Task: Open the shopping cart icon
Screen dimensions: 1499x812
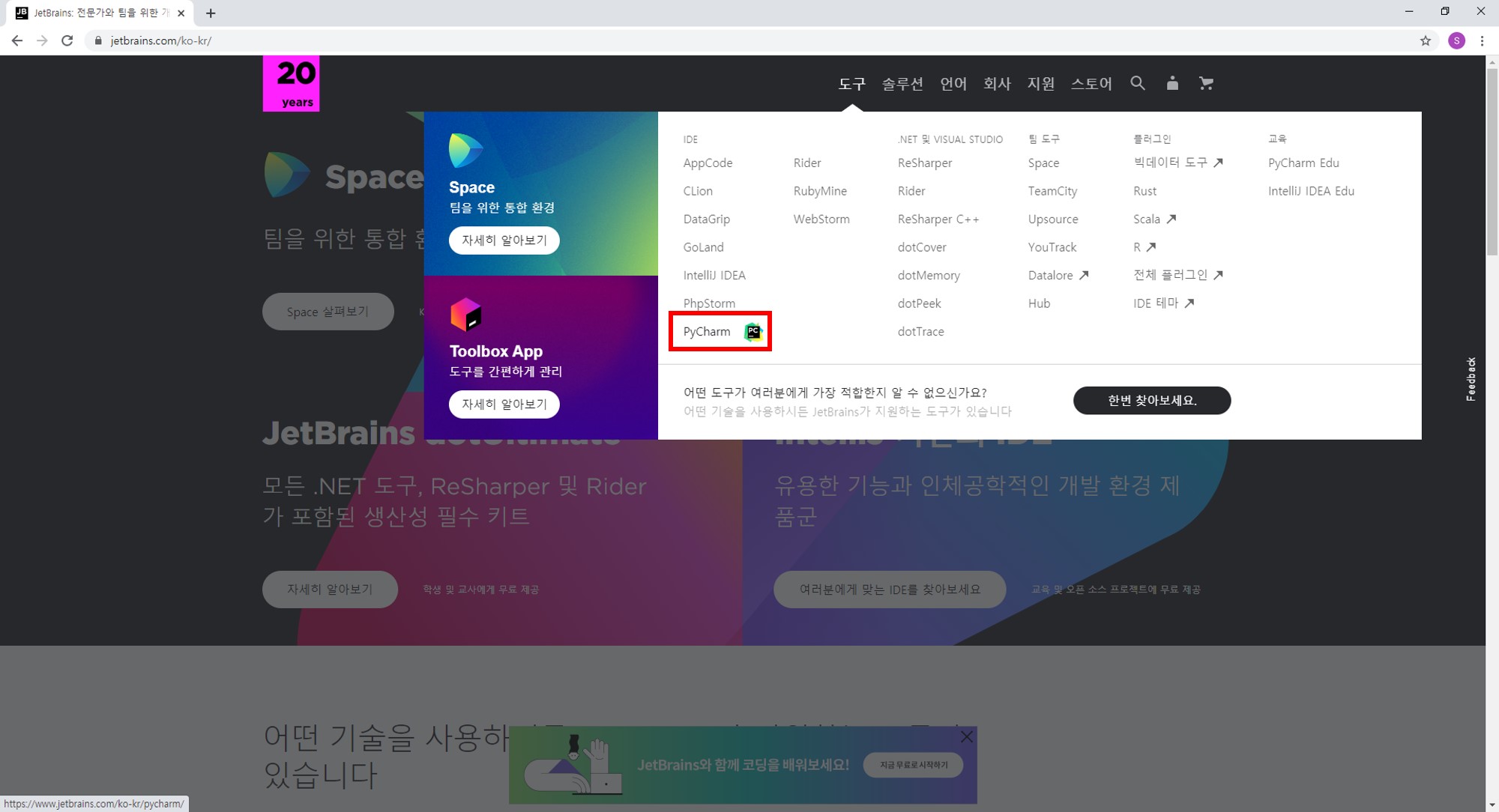Action: 1206,83
